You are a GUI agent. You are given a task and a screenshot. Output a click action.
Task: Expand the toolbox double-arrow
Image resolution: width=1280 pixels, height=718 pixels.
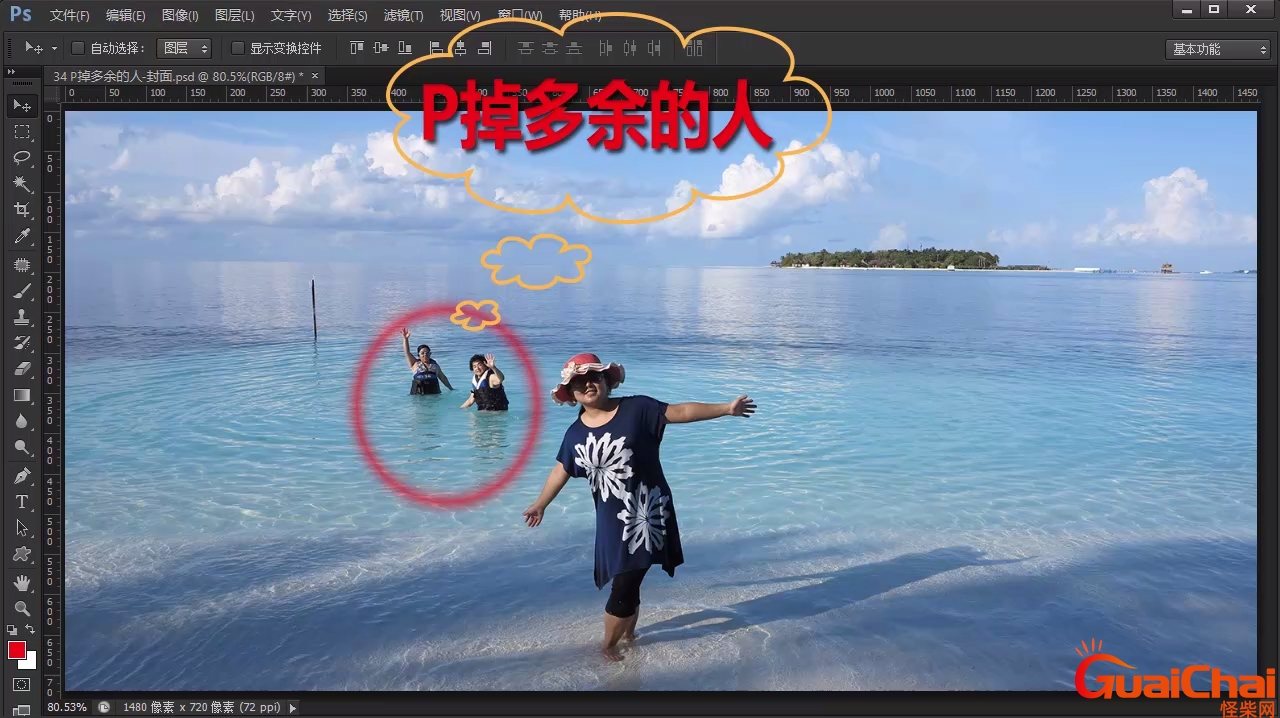10,72
